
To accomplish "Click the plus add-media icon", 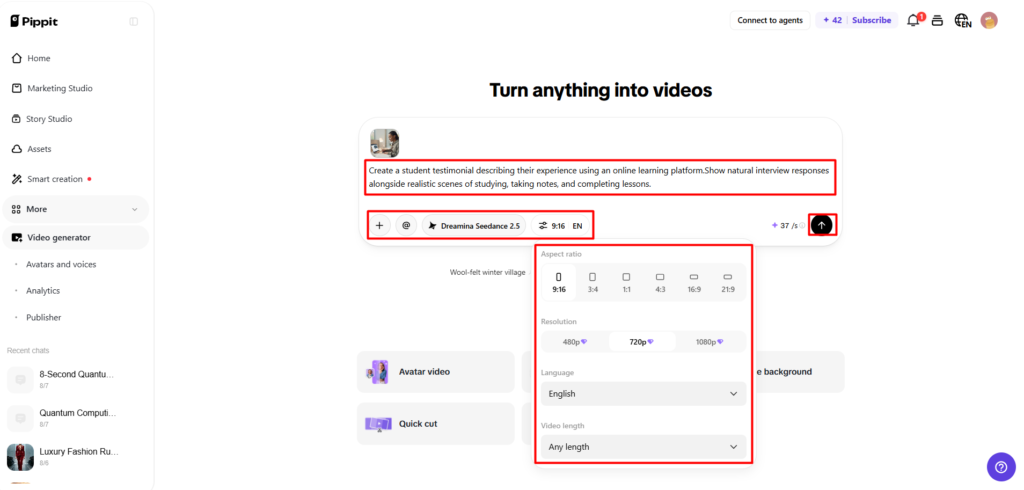I will click(x=379, y=225).
